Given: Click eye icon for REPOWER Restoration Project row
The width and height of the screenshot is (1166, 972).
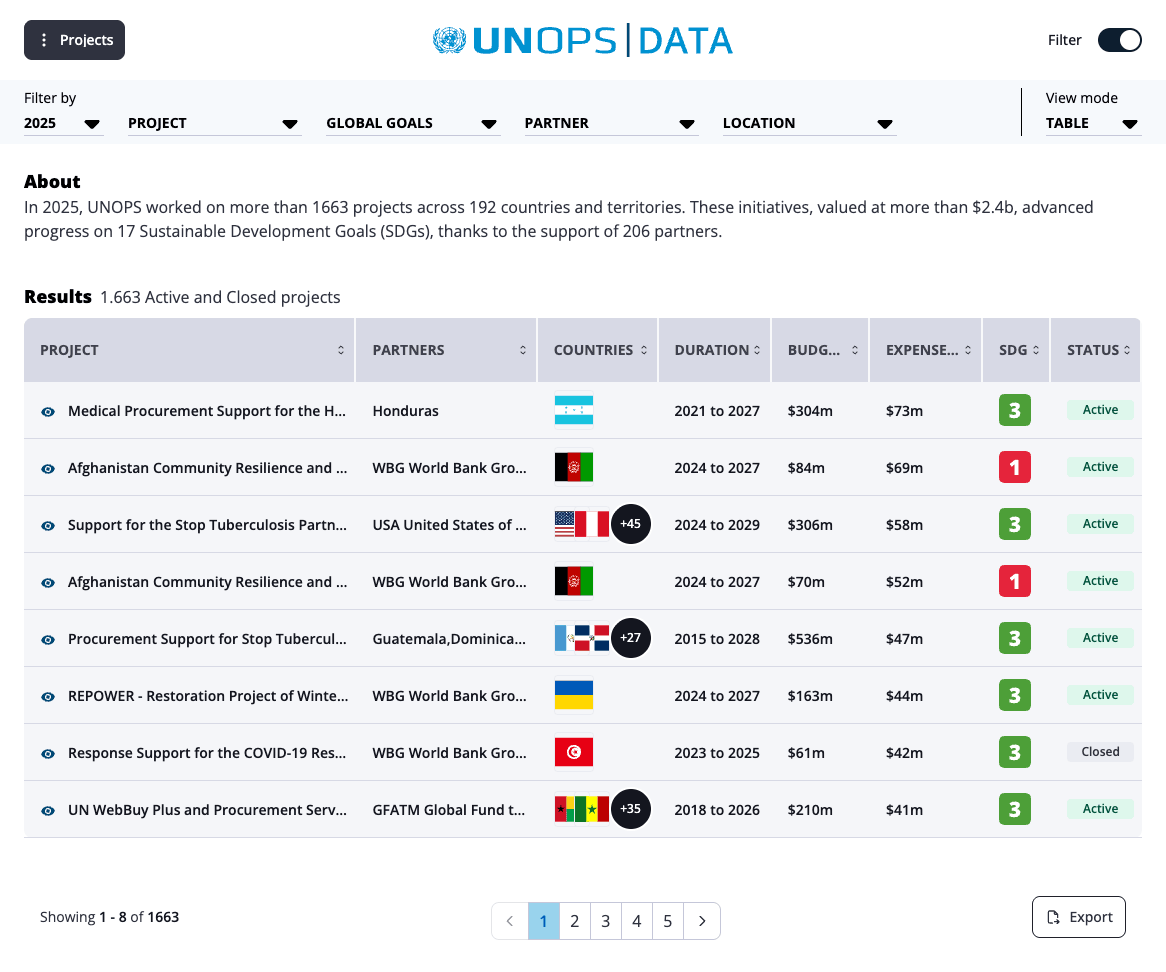Looking at the screenshot, I should pyautogui.click(x=48, y=697).
